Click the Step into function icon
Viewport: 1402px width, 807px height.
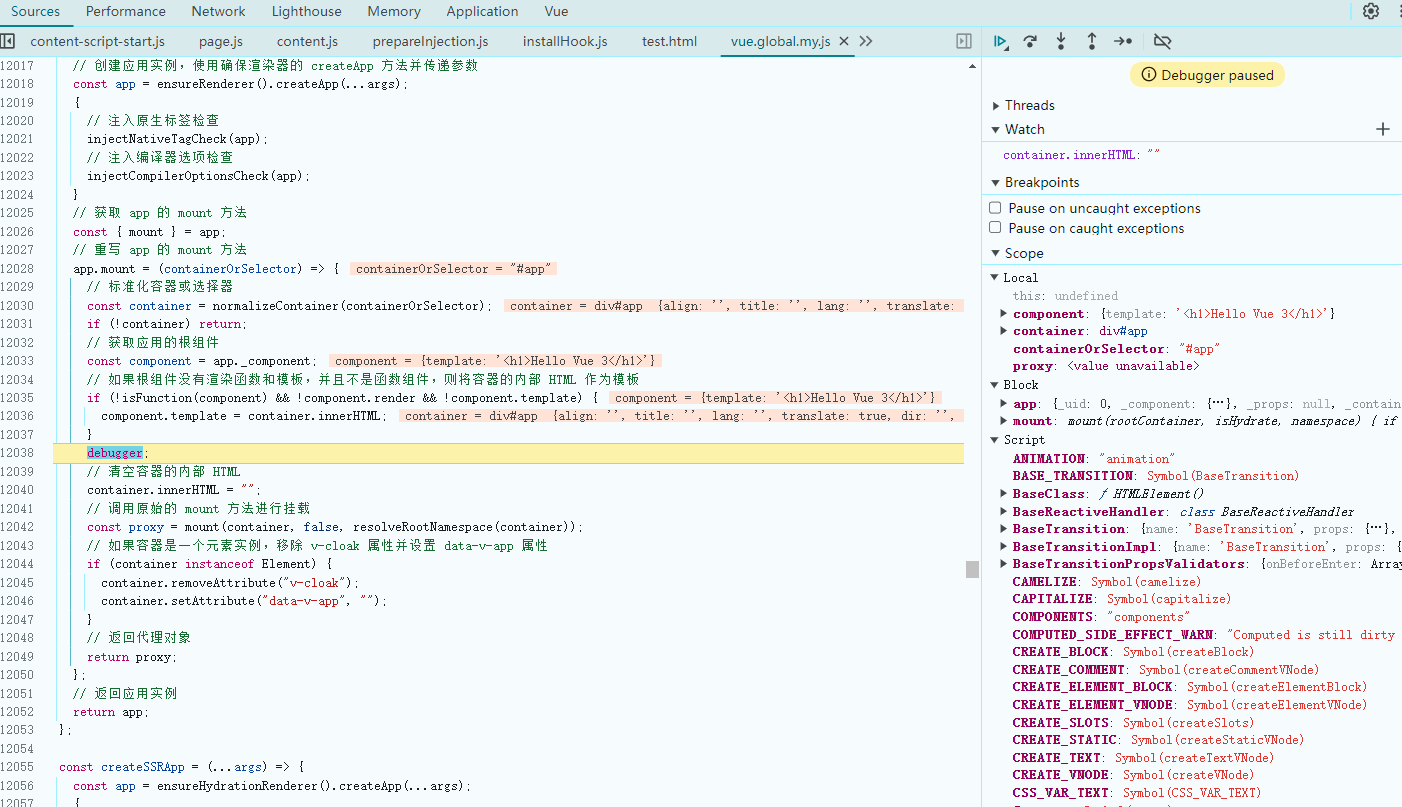coord(1061,41)
